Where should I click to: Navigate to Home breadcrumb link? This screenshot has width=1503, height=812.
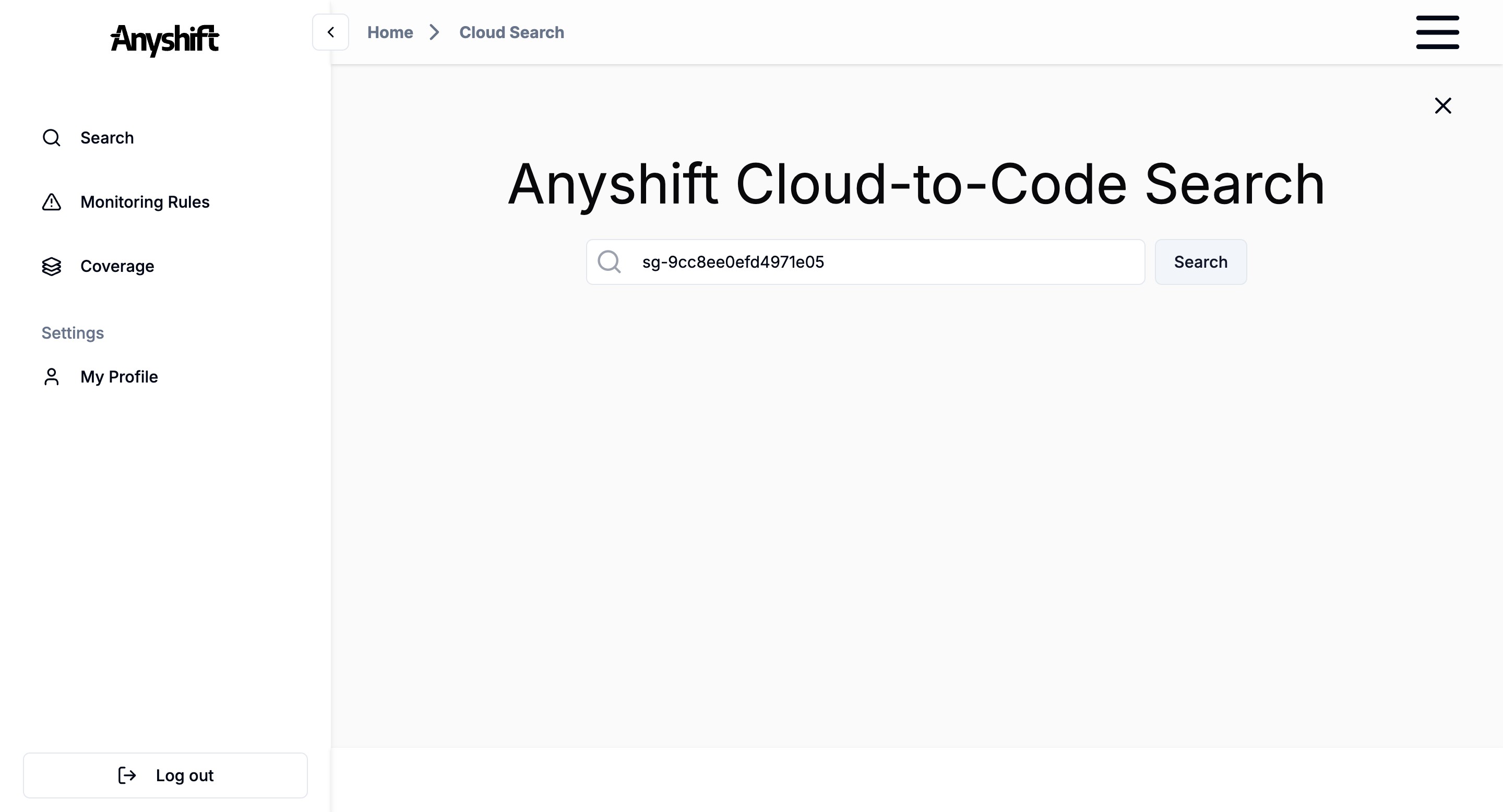[x=390, y=32]
